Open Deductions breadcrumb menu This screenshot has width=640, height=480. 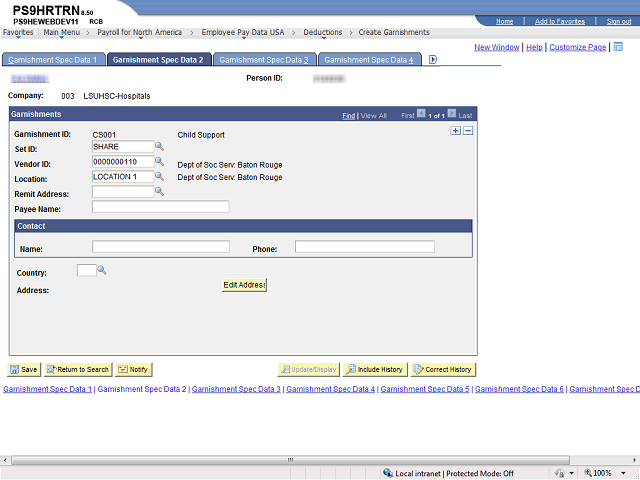coord(322,32)
